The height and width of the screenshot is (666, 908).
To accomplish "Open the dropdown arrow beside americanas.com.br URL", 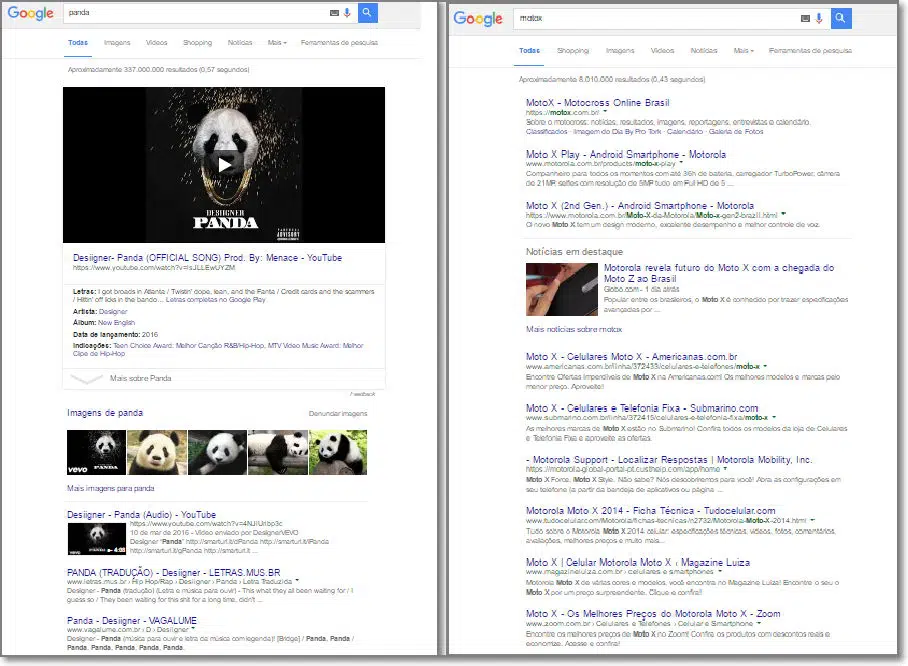I will tap(765, 366).
